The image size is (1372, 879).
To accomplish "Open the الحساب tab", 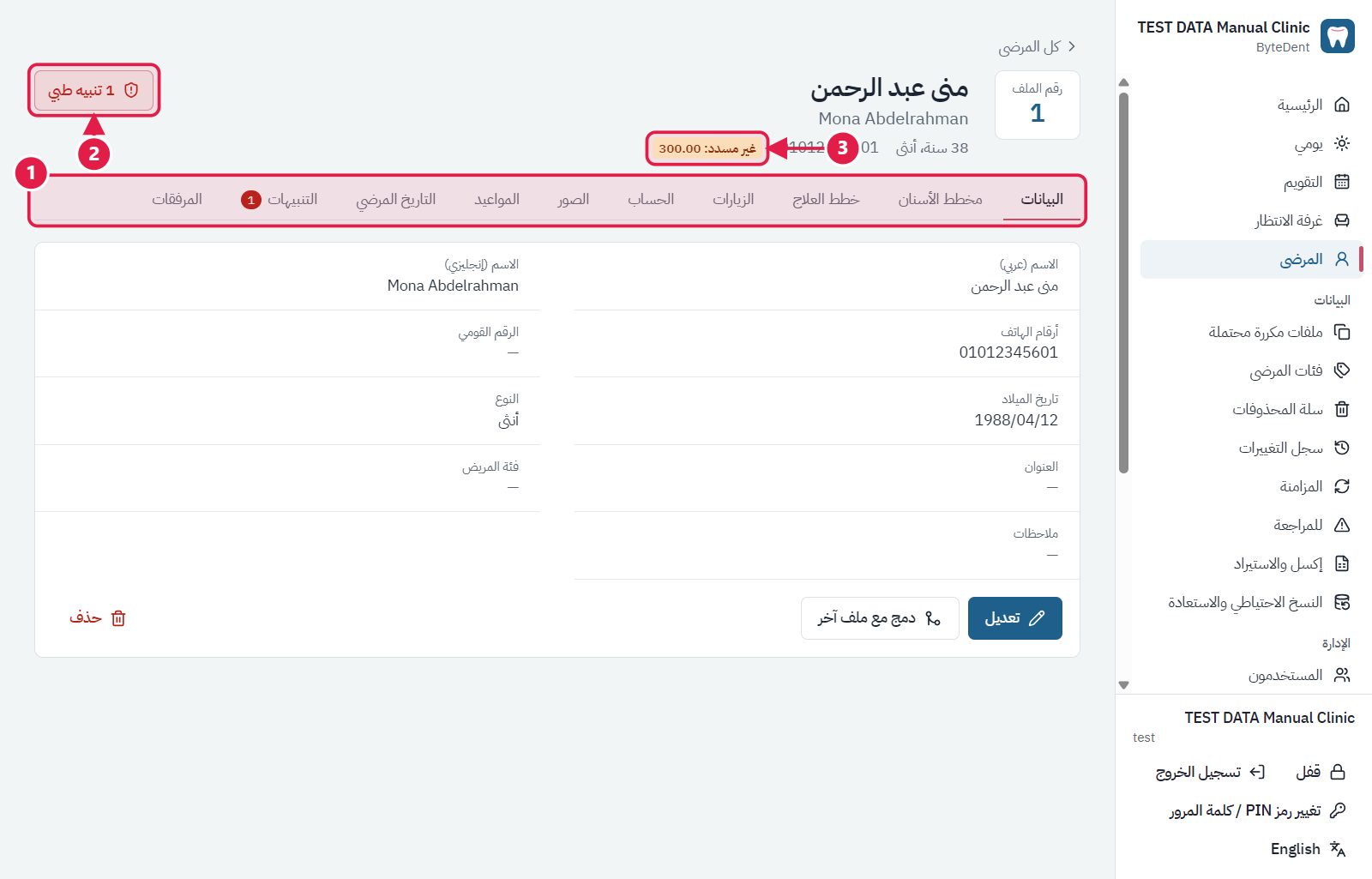I will pos(651,200).
